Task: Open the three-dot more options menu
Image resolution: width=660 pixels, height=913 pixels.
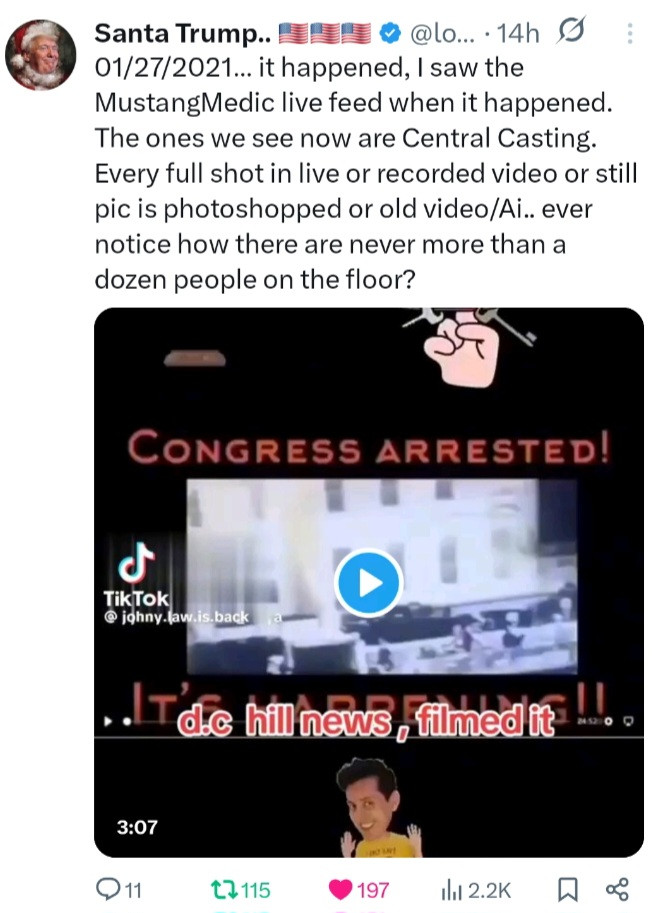Action: click(x=630, y=34)
